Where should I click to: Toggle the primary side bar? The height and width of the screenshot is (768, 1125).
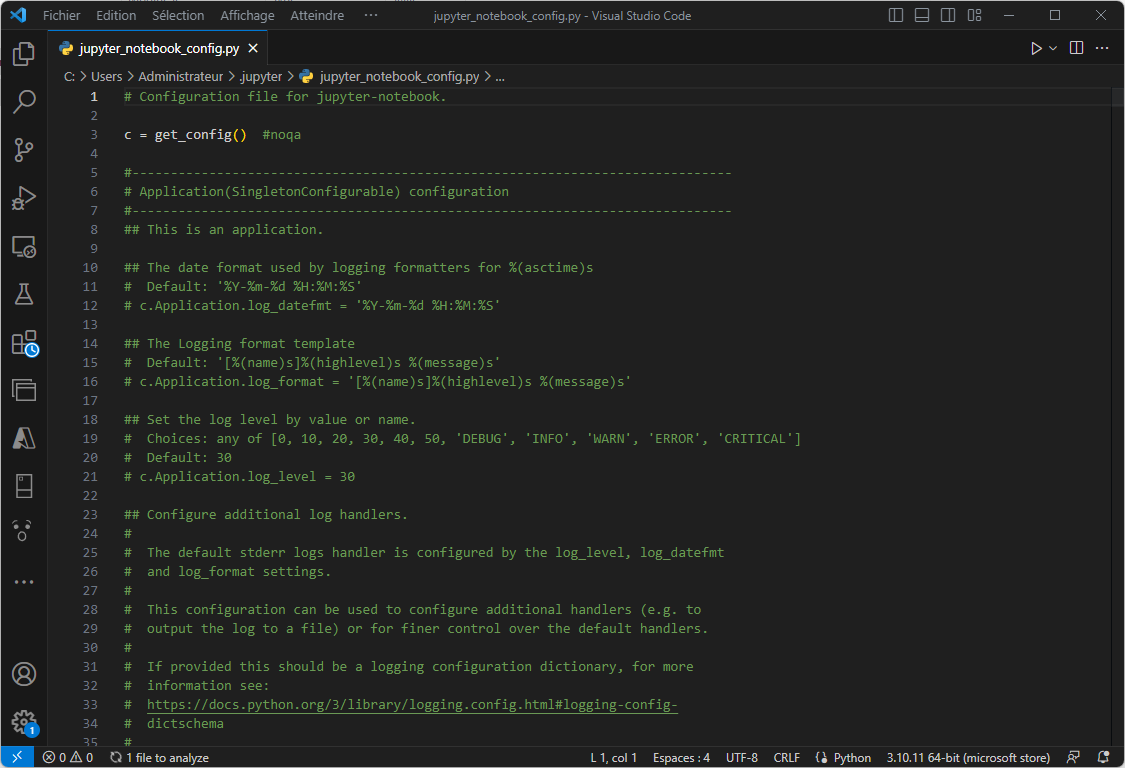click(895, 15)
